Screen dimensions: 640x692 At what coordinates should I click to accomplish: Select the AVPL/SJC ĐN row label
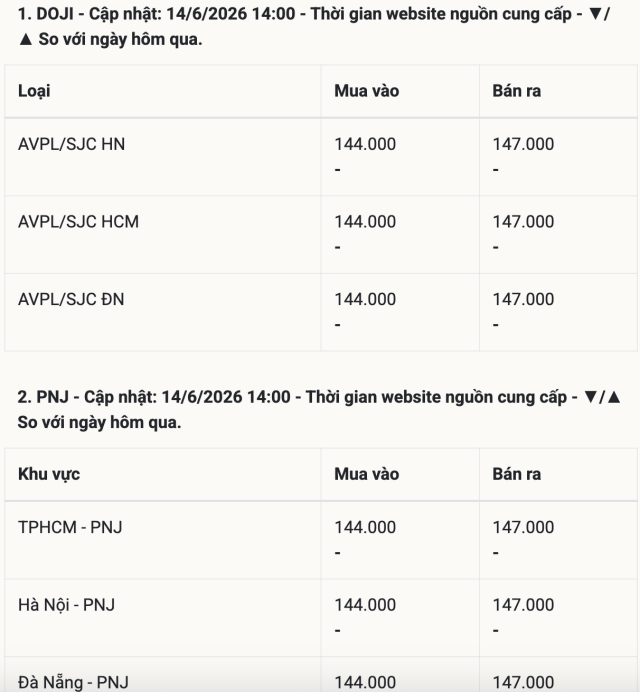[71, 299]
